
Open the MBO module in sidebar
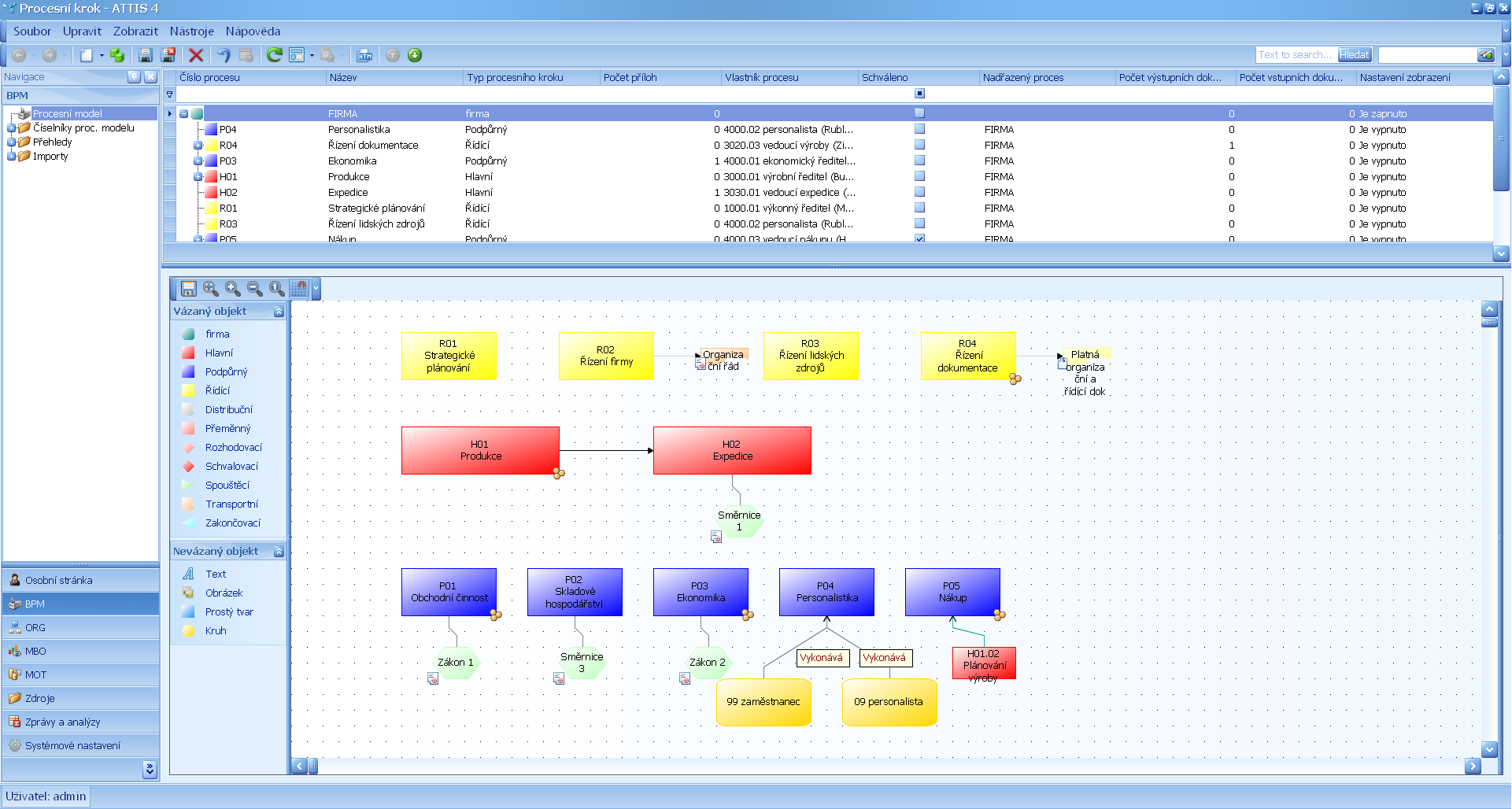point(80,651)
